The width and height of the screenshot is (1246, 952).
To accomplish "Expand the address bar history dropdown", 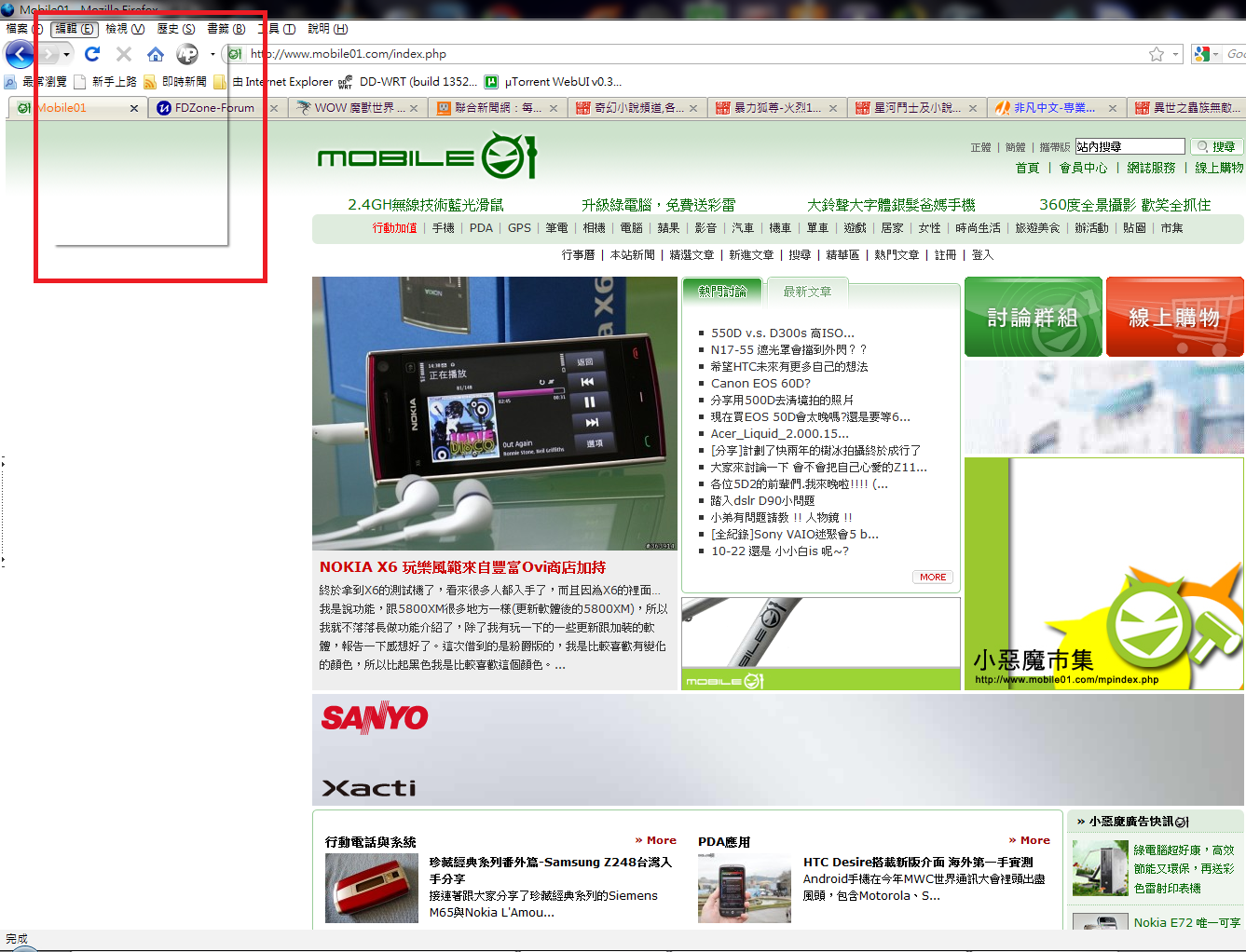I will (x=1175, y=54).
